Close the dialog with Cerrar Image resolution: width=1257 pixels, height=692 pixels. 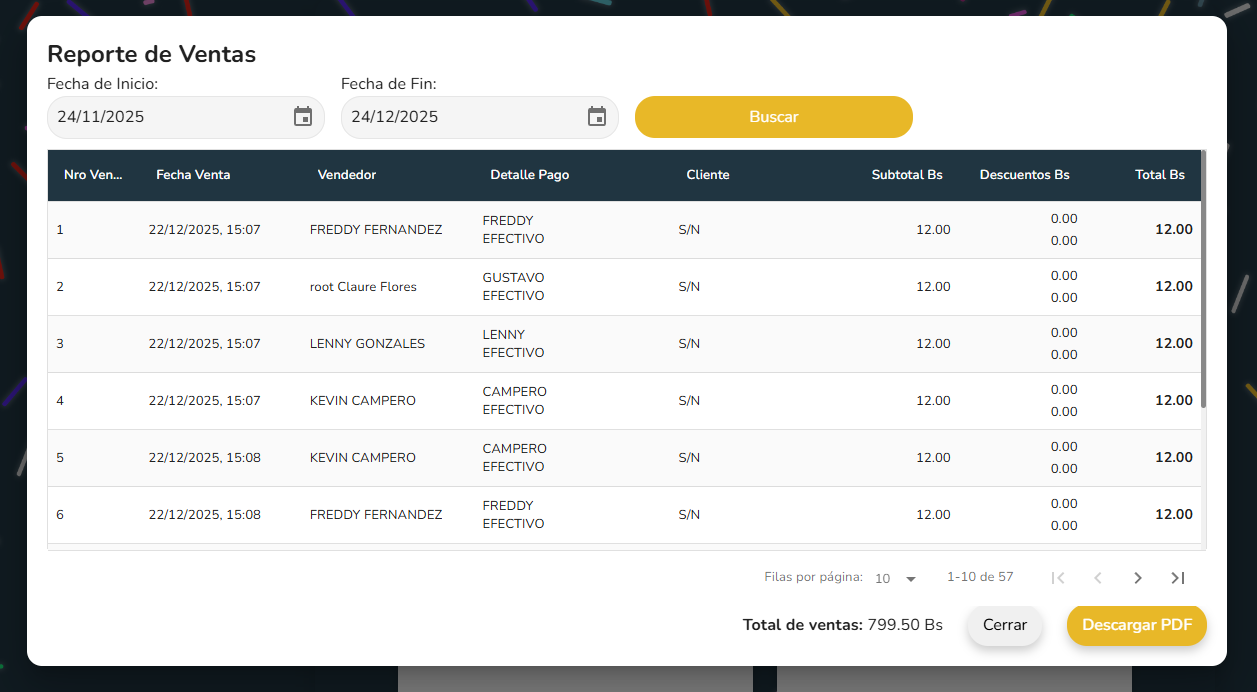click(x=1004, y=625)
